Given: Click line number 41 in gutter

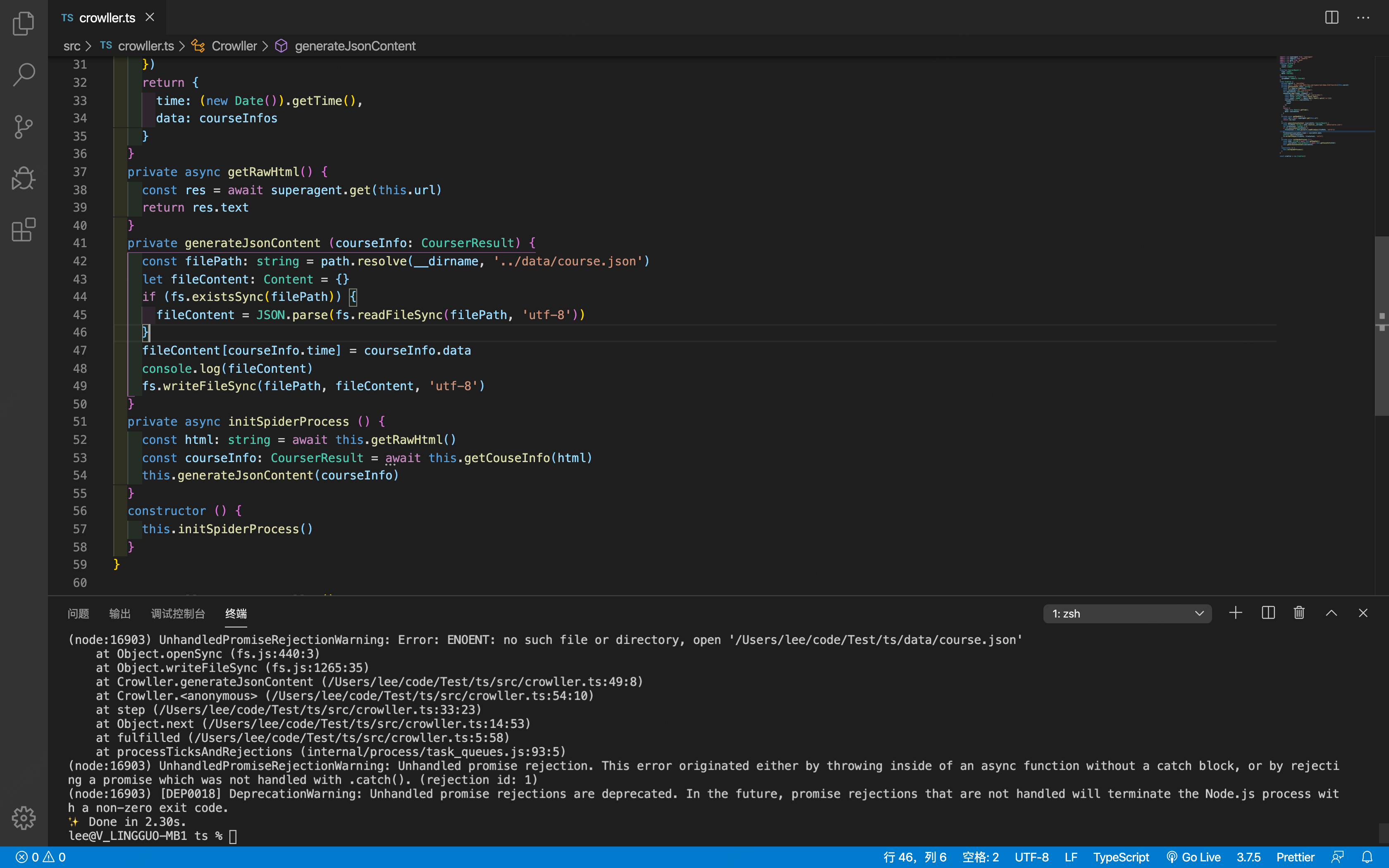Looking at the screenshot, I should point(80,243).
